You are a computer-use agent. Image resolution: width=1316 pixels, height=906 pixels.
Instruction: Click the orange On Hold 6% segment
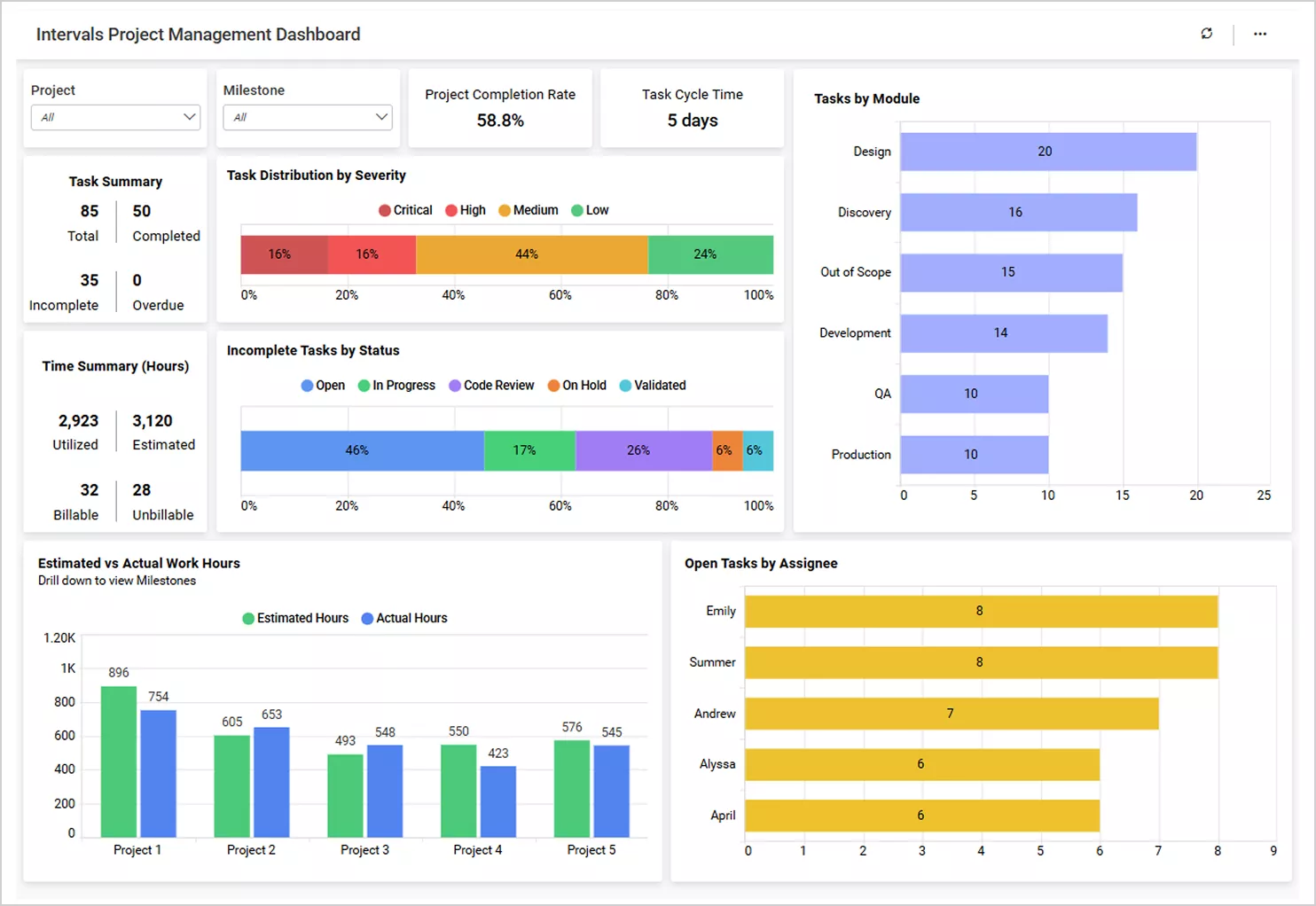pos(727,450)
